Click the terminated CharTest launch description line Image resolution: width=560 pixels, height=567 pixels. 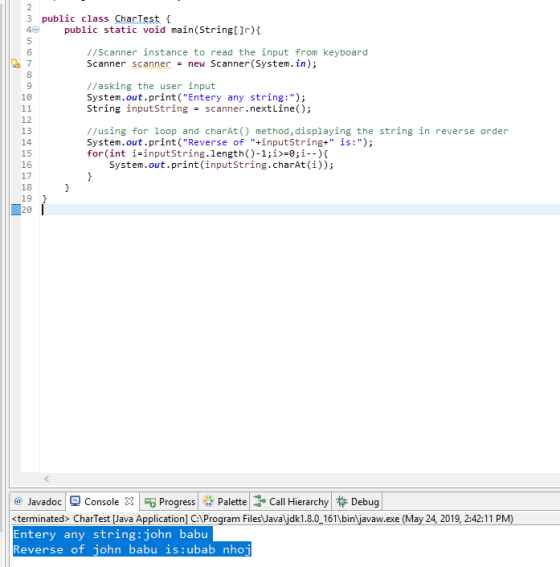pos(262,519)
